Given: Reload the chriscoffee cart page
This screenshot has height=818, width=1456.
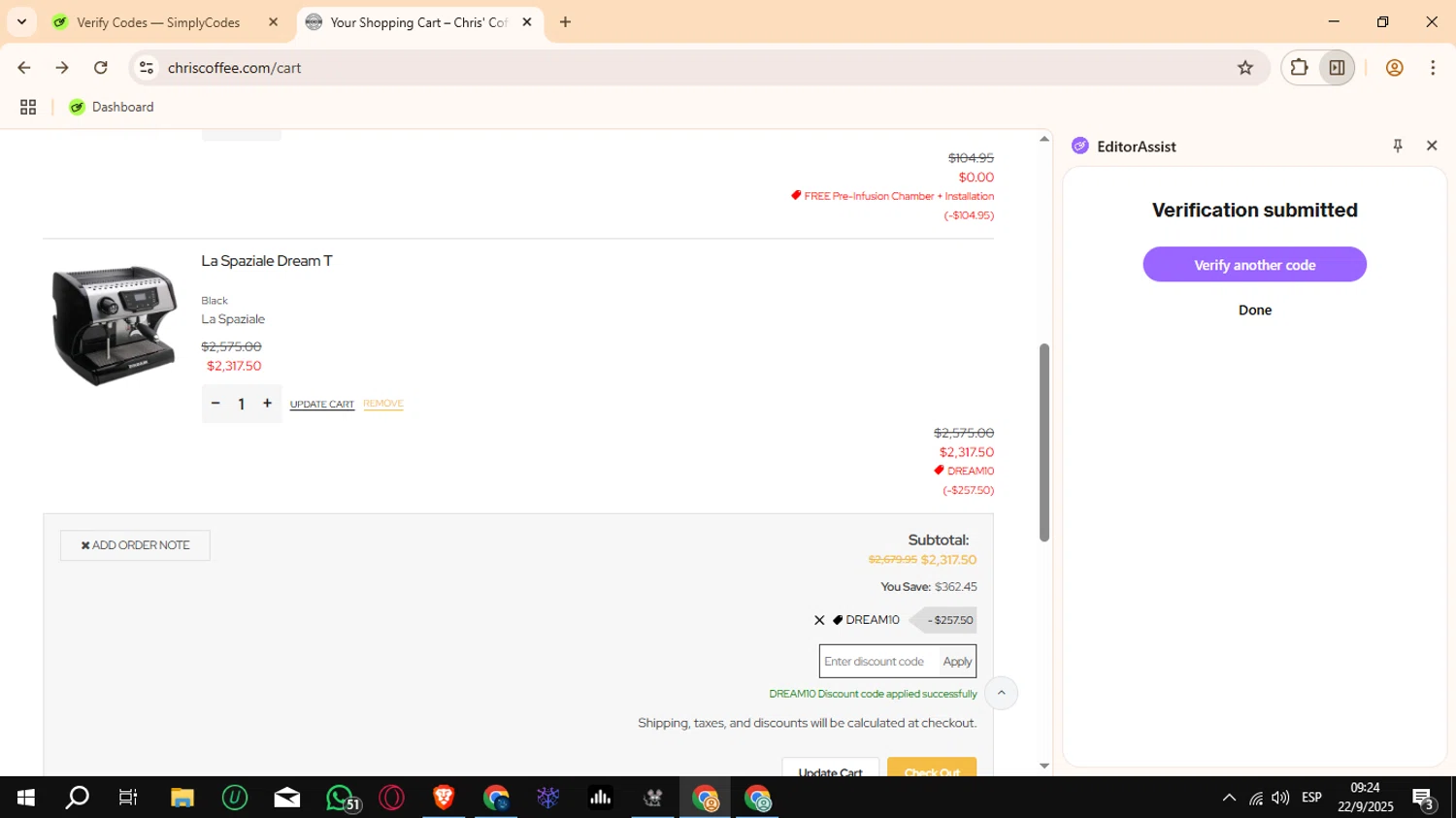Looking at the screenshot, I should point(101,68).
